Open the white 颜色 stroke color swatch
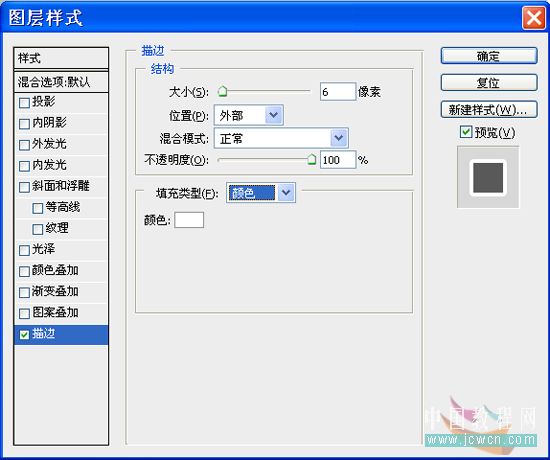The height and width of the screenshot is (460, 550). 189,220
